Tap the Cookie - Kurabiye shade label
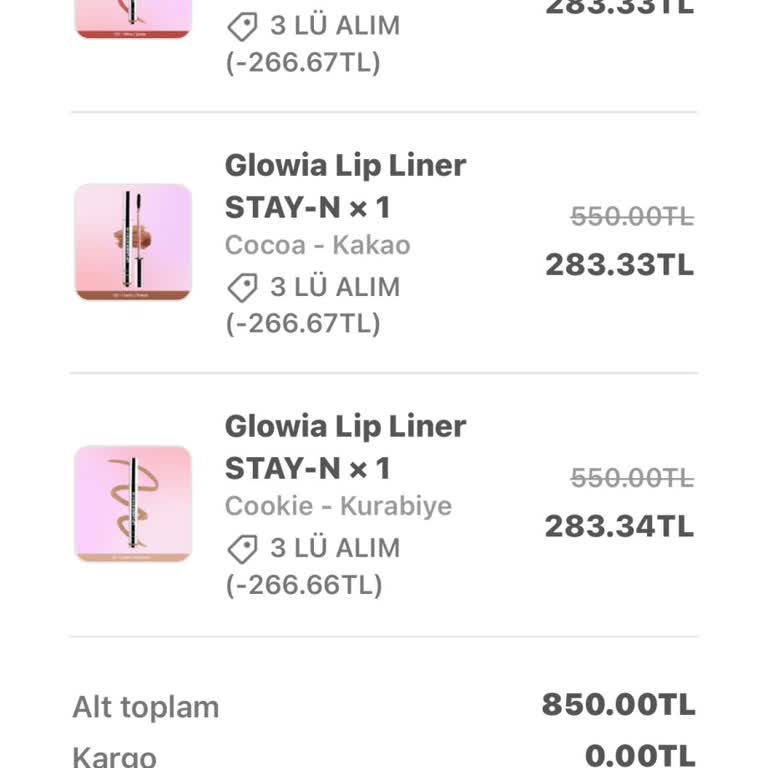Viewport: 768px width, 768px height. pos(338,506)
